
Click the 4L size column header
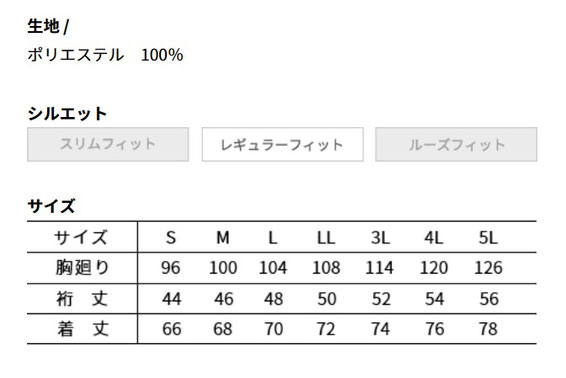coord(434,238)
